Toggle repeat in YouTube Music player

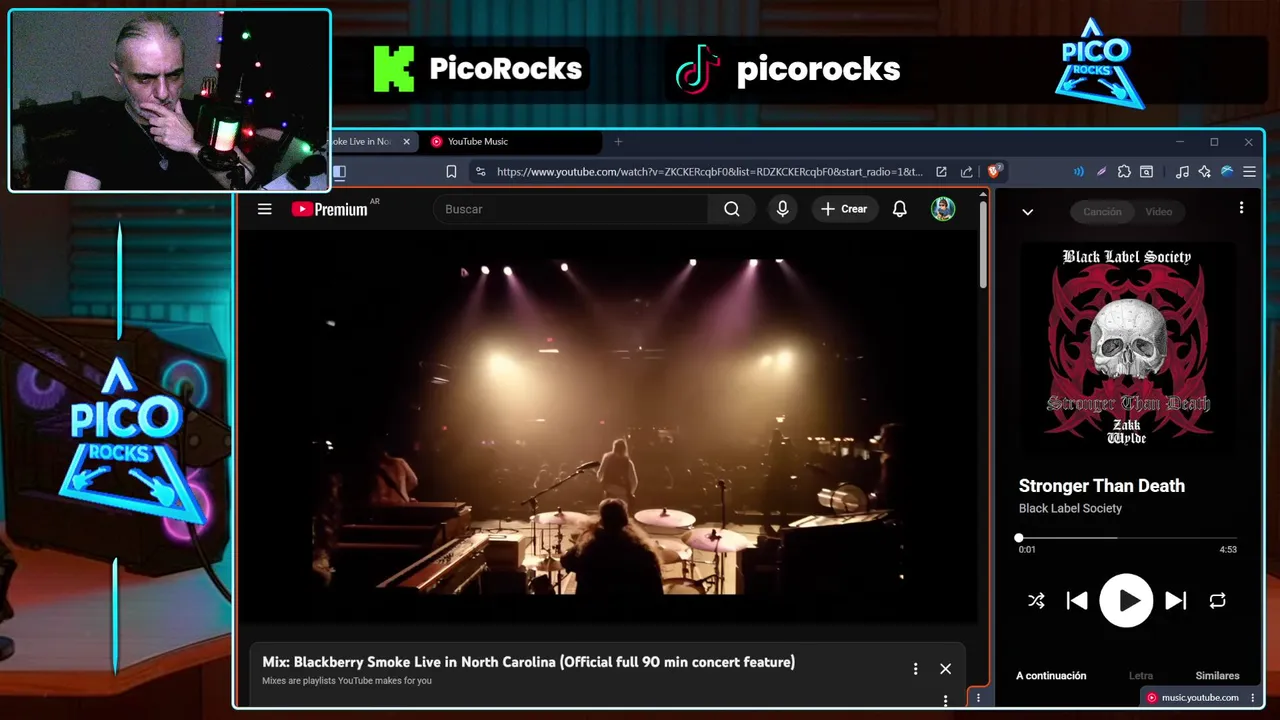1217,601
